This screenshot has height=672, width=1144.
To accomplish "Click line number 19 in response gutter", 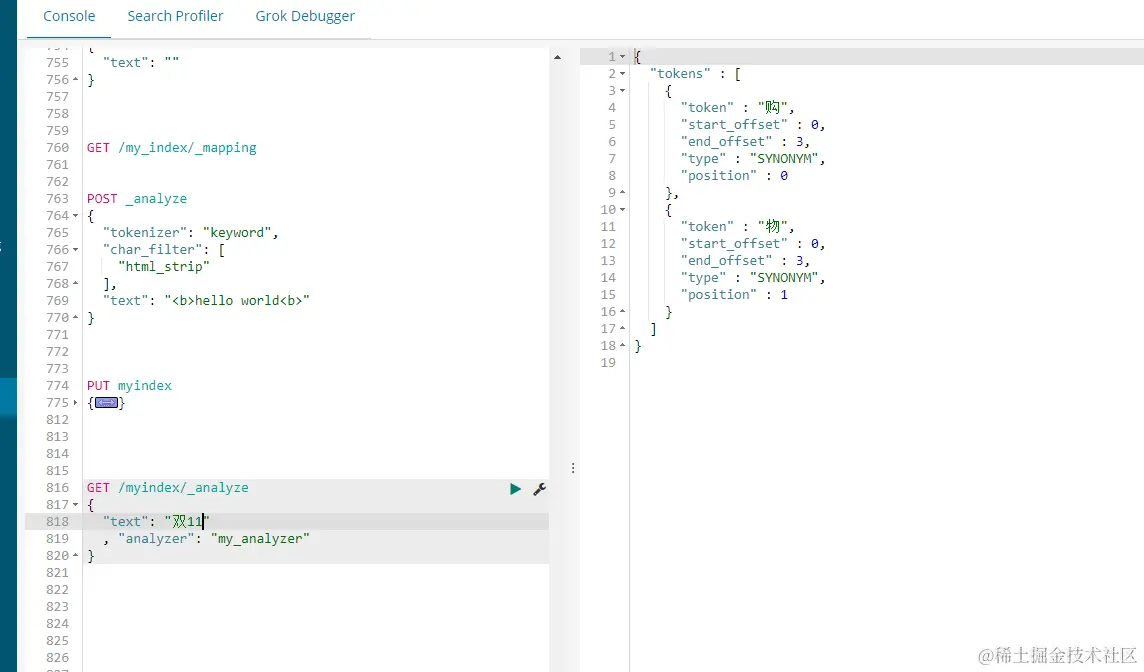I will point(608,363).
